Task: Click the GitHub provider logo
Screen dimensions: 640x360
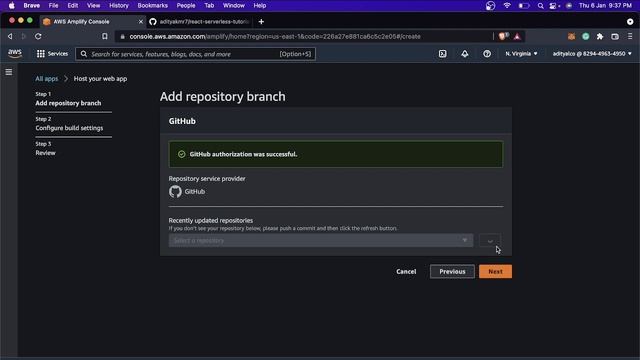Action: tap(175, 191)
